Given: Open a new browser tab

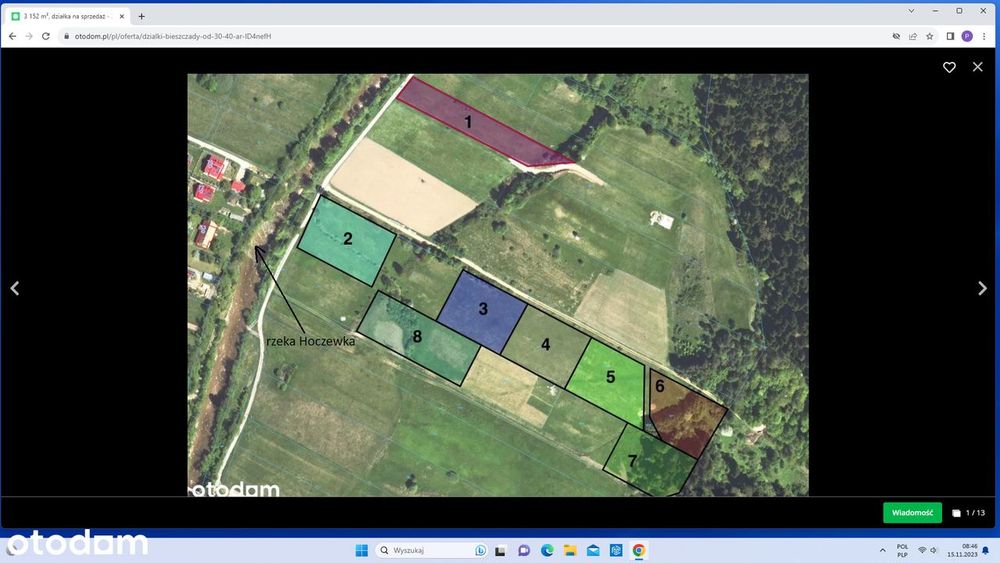Looking at the screenshot, I should click(142, 16).
